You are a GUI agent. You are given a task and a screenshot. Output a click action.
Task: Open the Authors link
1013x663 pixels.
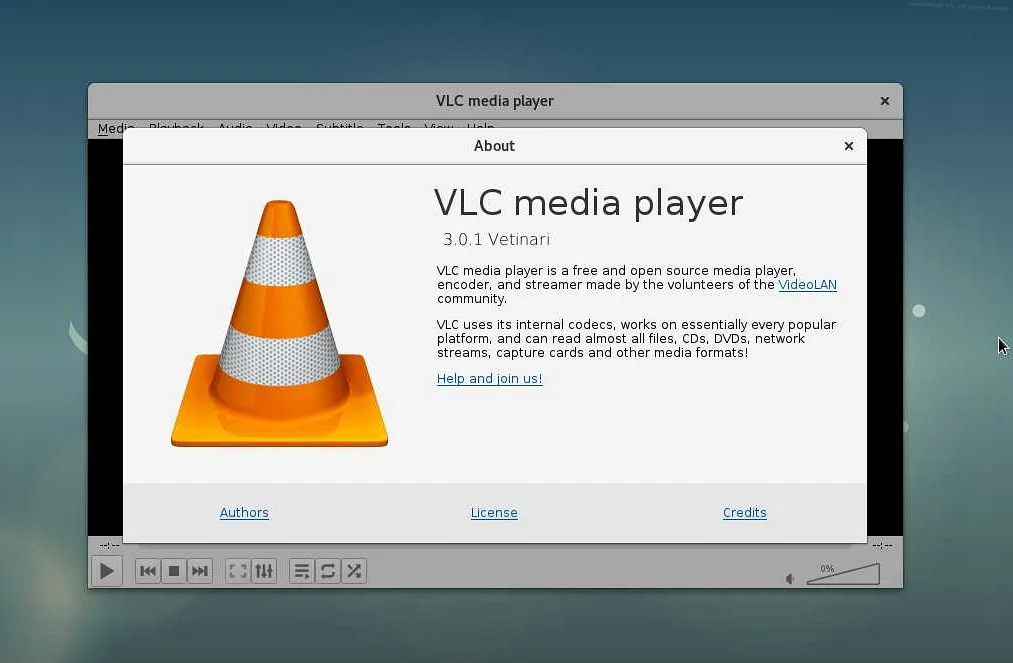244,513
